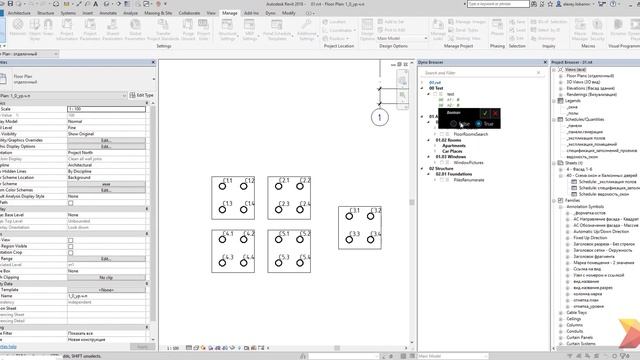Close the Dyno Browser panel
The image size is (640, 360).
(545, 62)
